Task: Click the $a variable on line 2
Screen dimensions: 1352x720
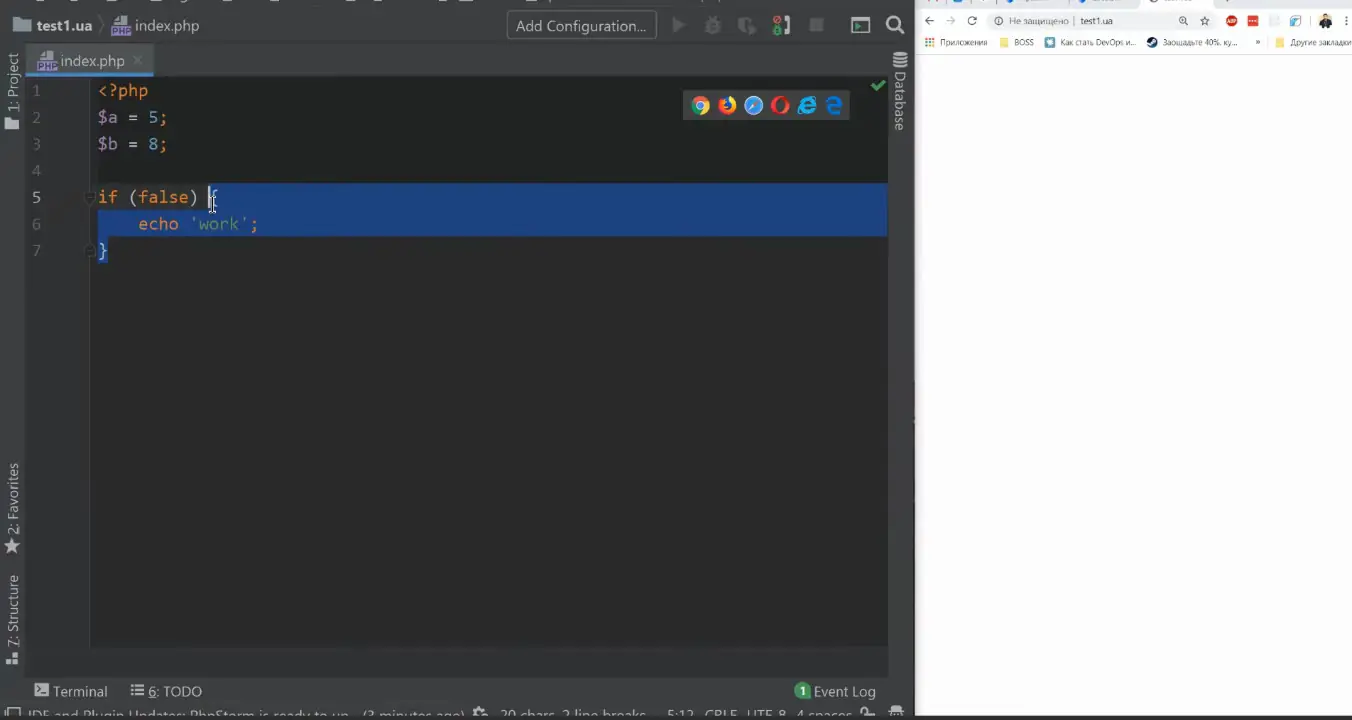Action: click(108, 118)
